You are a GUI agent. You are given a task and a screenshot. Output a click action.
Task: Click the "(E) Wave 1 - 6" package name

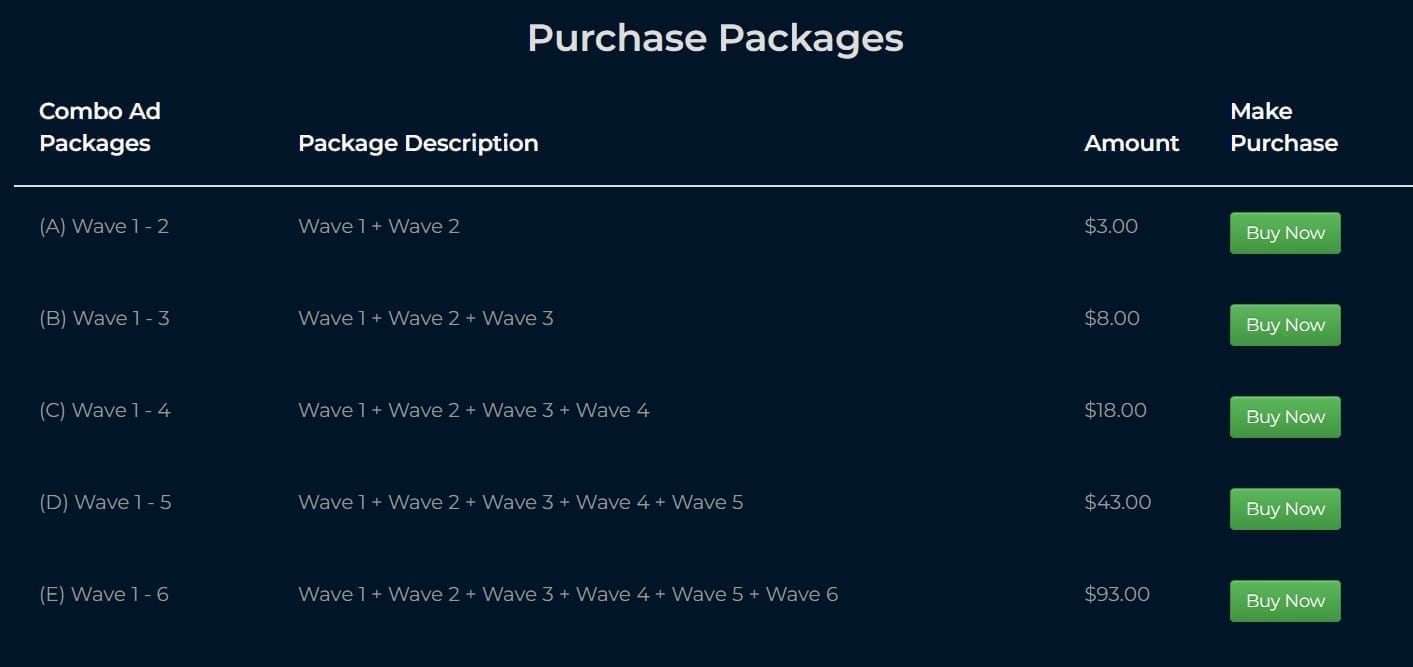pyautogui.click(x=104, y=594)
